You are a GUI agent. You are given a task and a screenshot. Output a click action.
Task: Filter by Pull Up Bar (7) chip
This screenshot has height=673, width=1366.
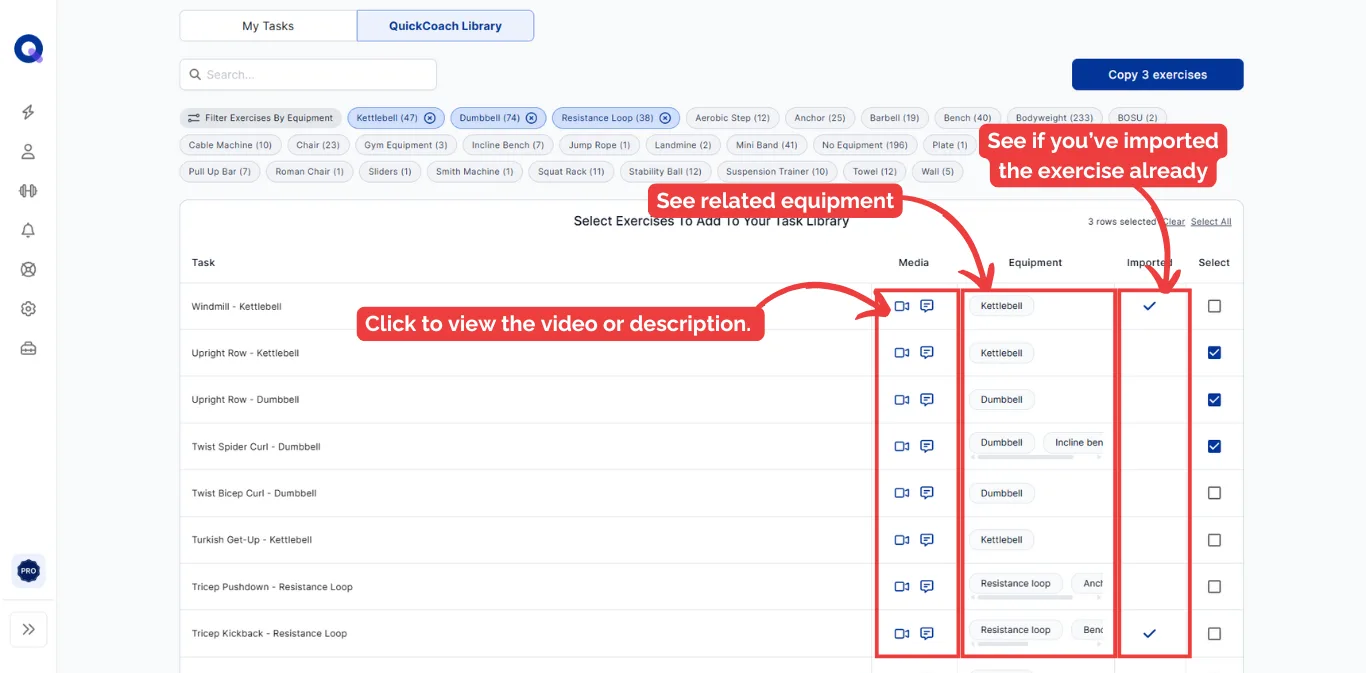tap(220, 172)
